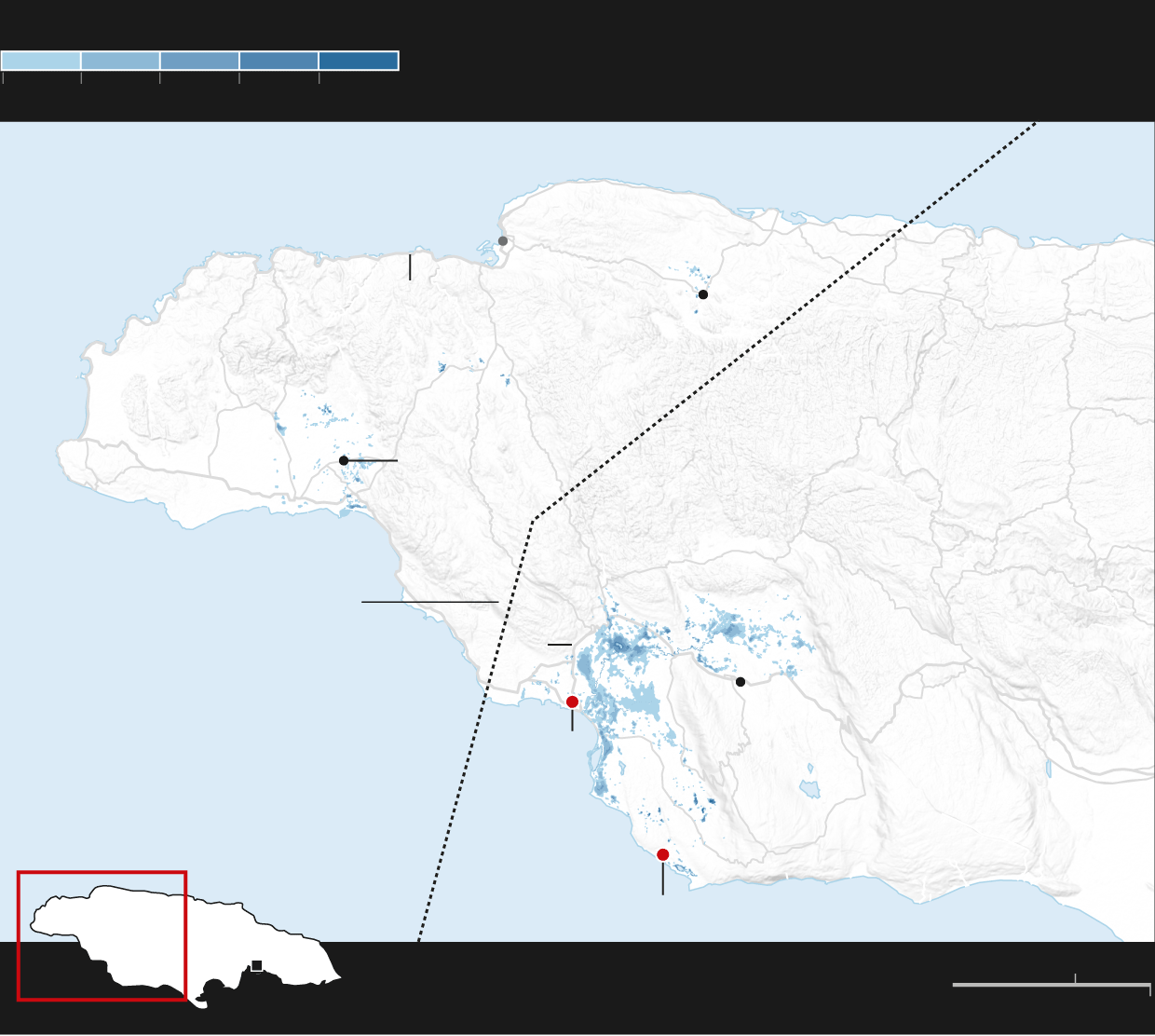
Task: Select the gray dot on the north coast
Action: click(503, 241)
